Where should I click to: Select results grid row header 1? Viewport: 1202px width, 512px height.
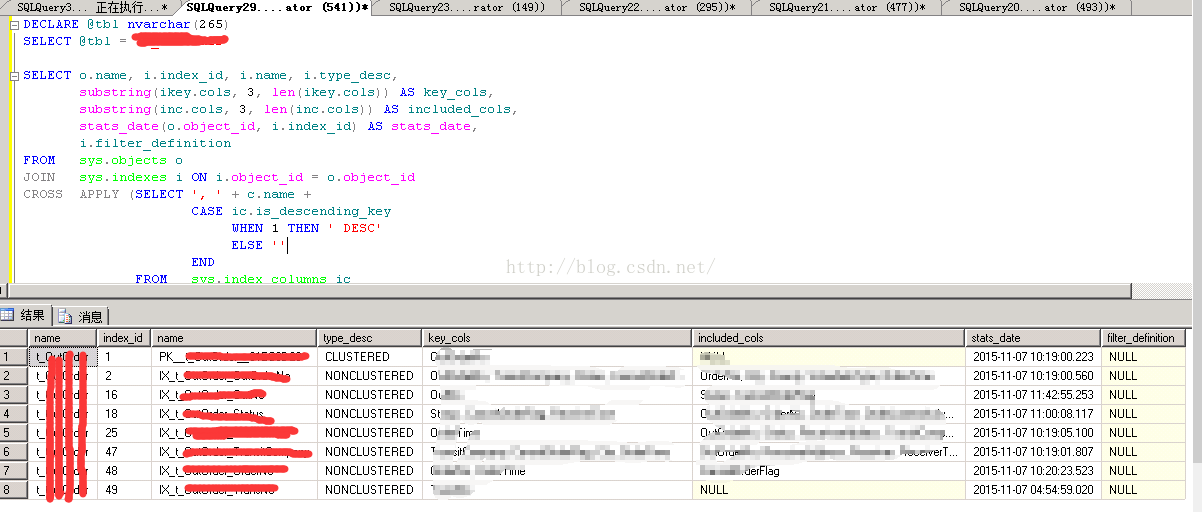(14, 356)
